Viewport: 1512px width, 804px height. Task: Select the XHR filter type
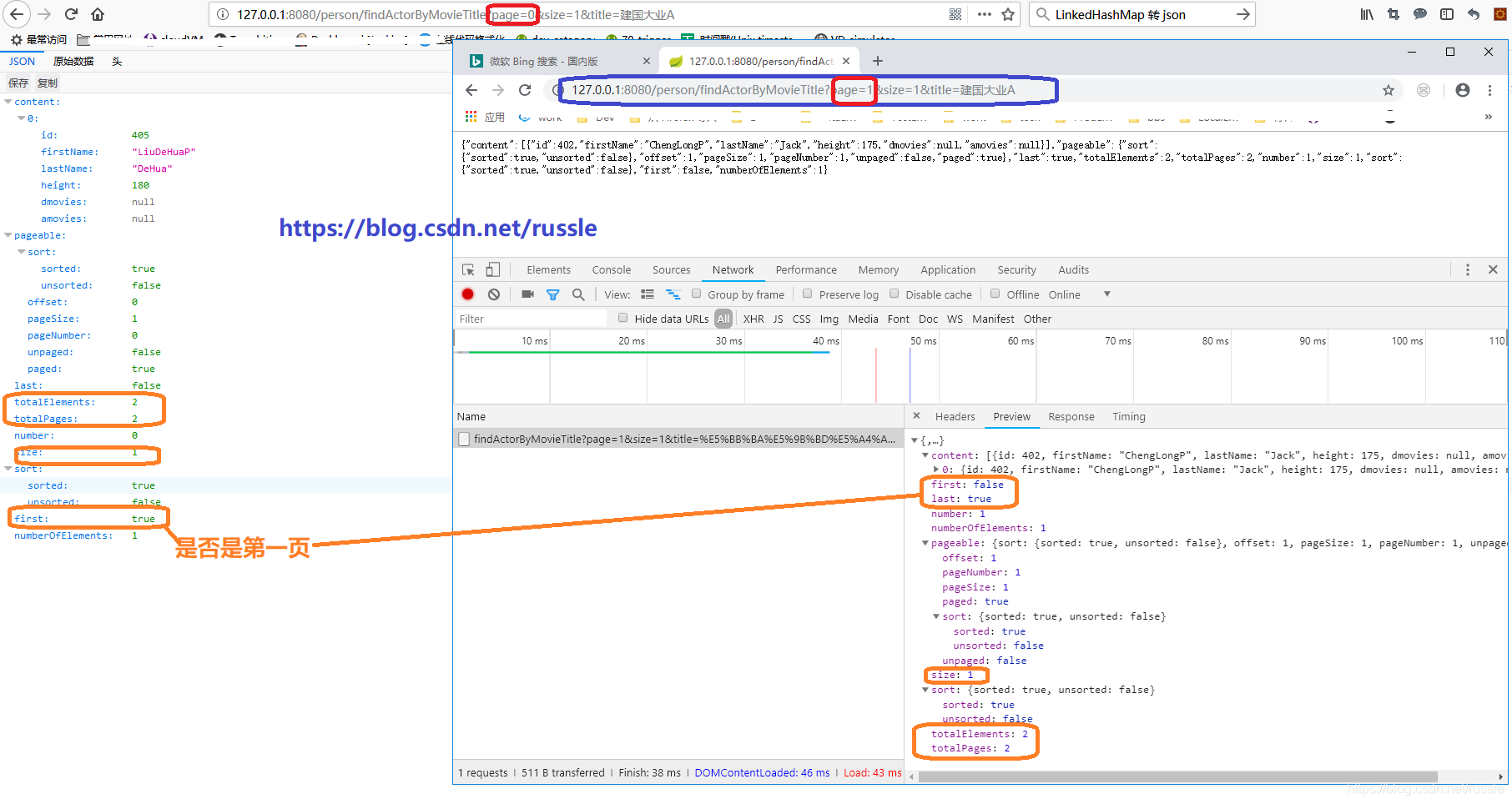753,319
